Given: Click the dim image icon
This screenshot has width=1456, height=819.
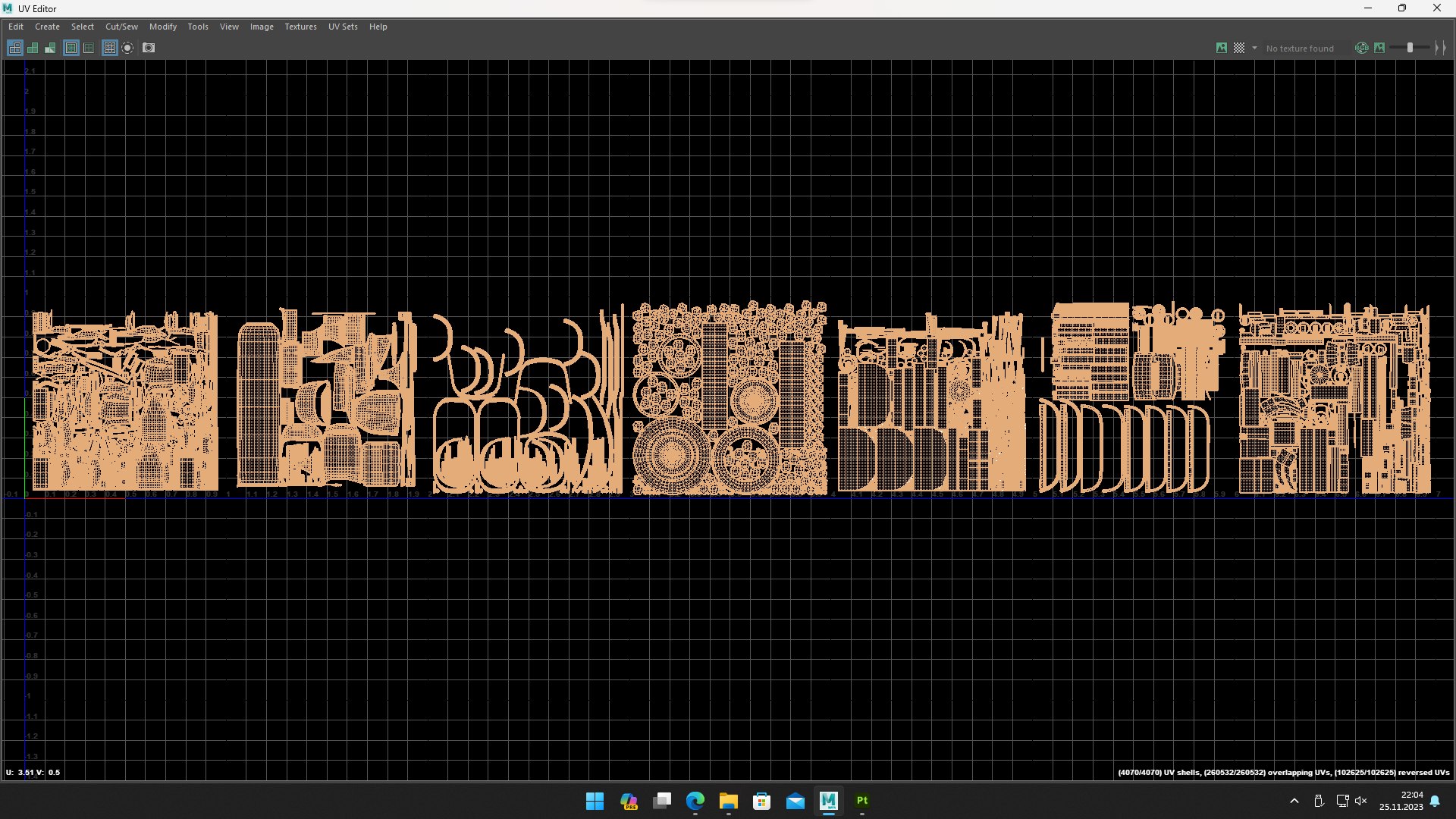Looking at the screenshot, I should [1379, 48].
